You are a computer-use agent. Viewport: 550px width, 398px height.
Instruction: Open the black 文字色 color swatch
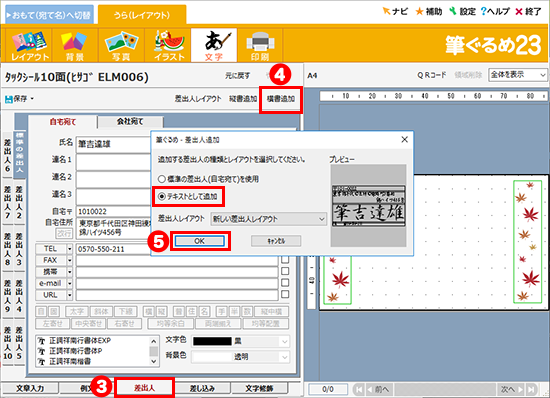212,341
